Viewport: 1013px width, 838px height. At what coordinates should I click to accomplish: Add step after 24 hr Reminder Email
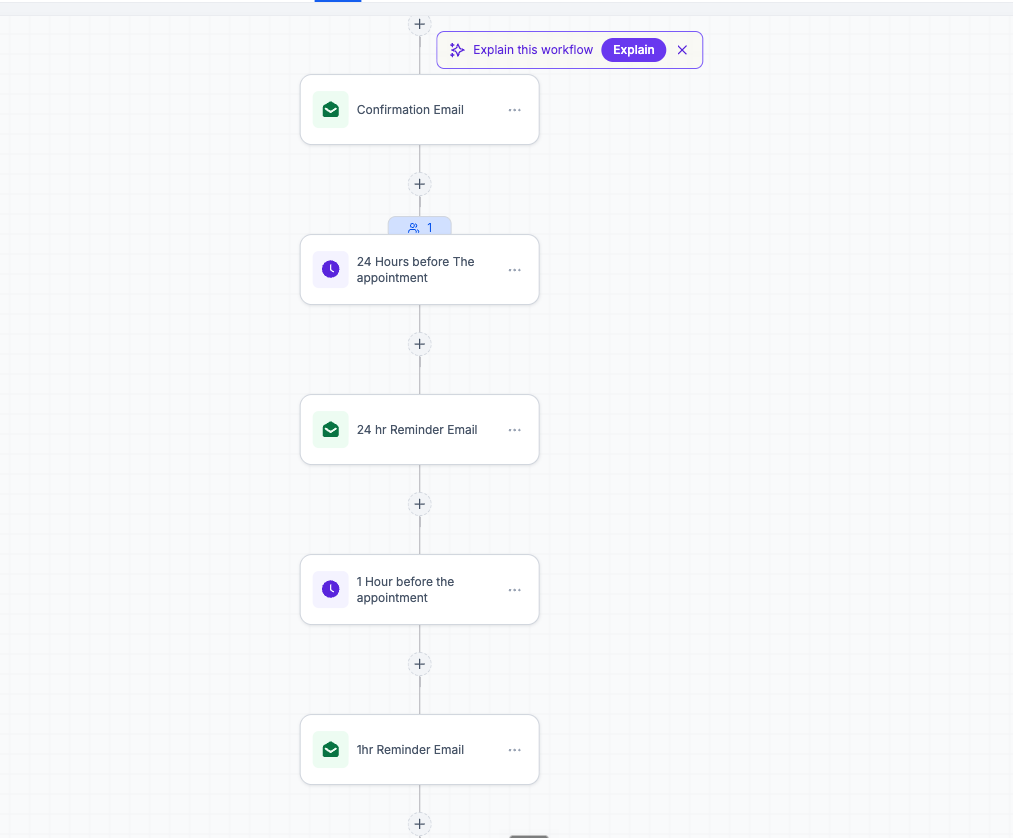point(419,504)
